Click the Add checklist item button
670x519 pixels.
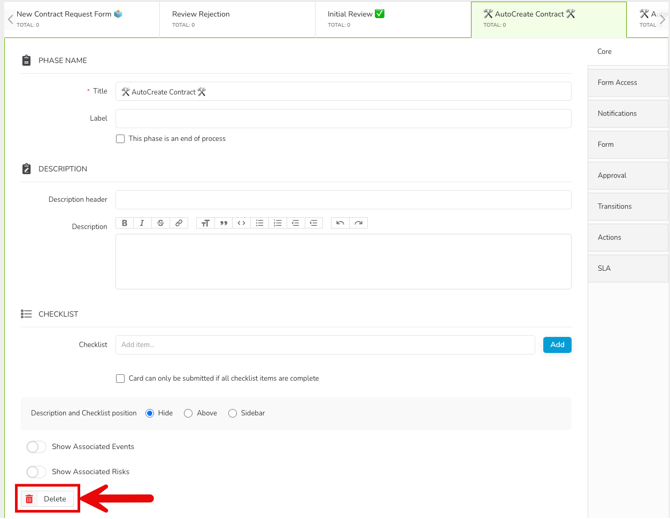tap(557, 345)
